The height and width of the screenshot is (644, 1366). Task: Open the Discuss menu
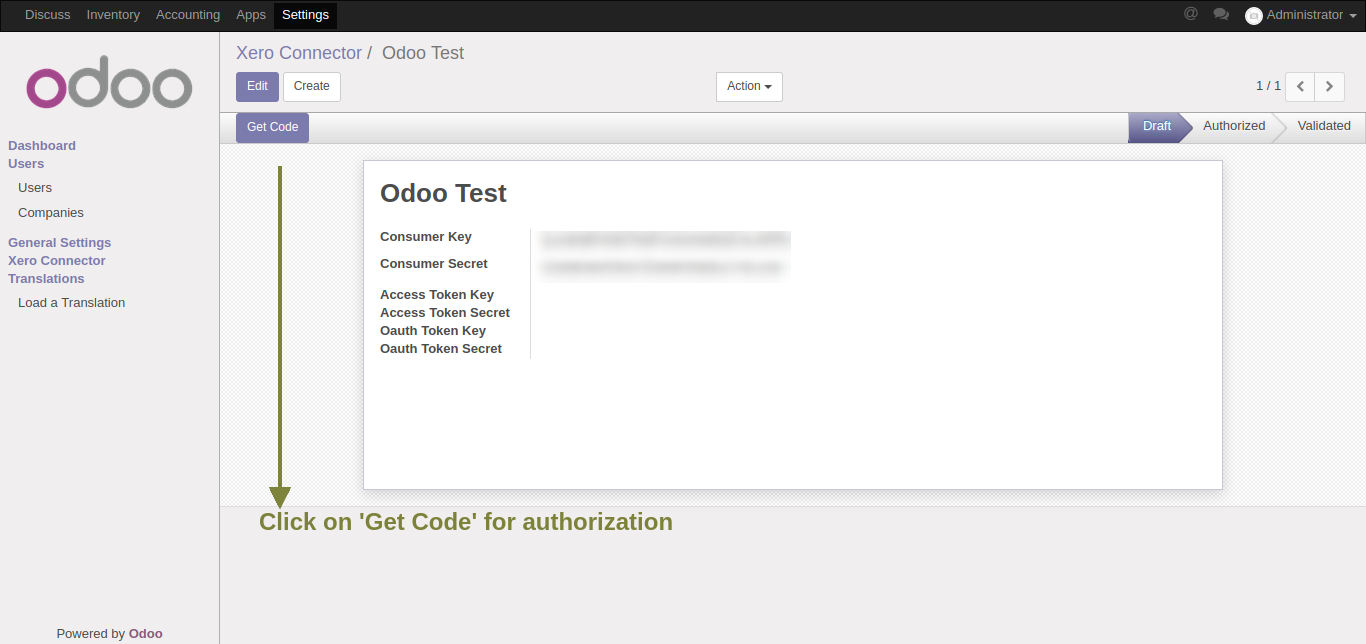coord(48,15)
